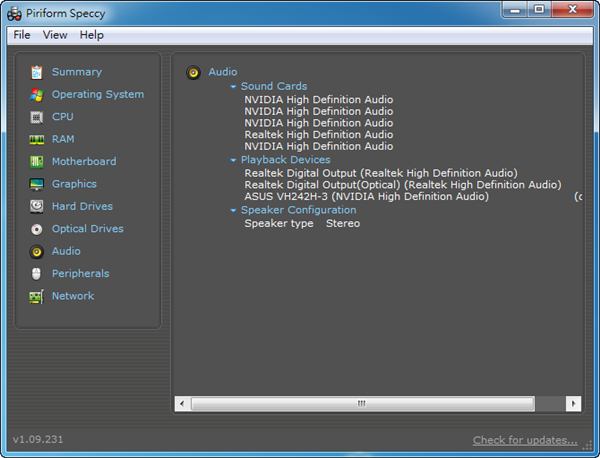Click the Summary icon in sidebar
This screenshot has width=600, height=458.
tap(37, 72)
